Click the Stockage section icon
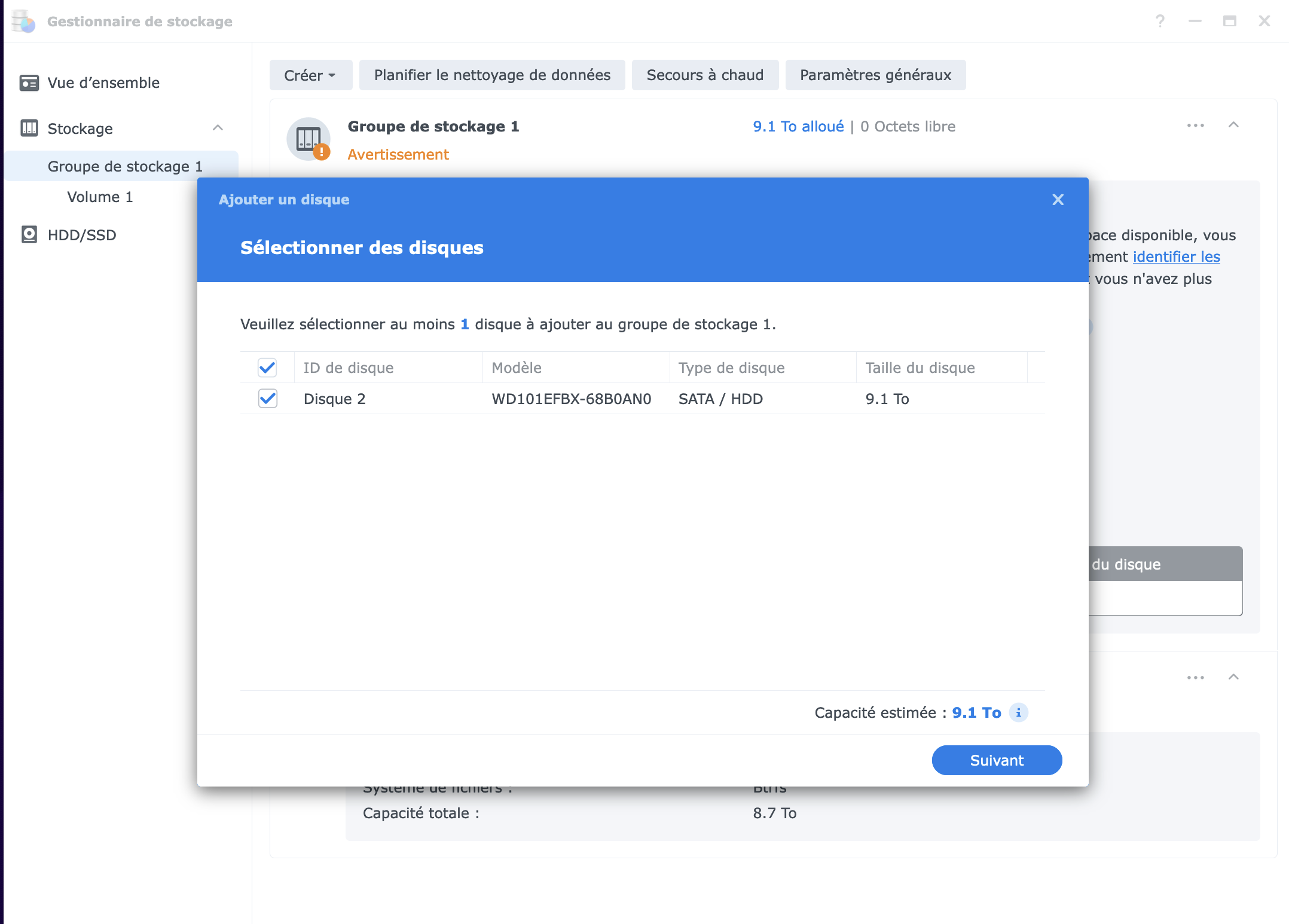Screen dimensions: 1289x924 [29, 128]
